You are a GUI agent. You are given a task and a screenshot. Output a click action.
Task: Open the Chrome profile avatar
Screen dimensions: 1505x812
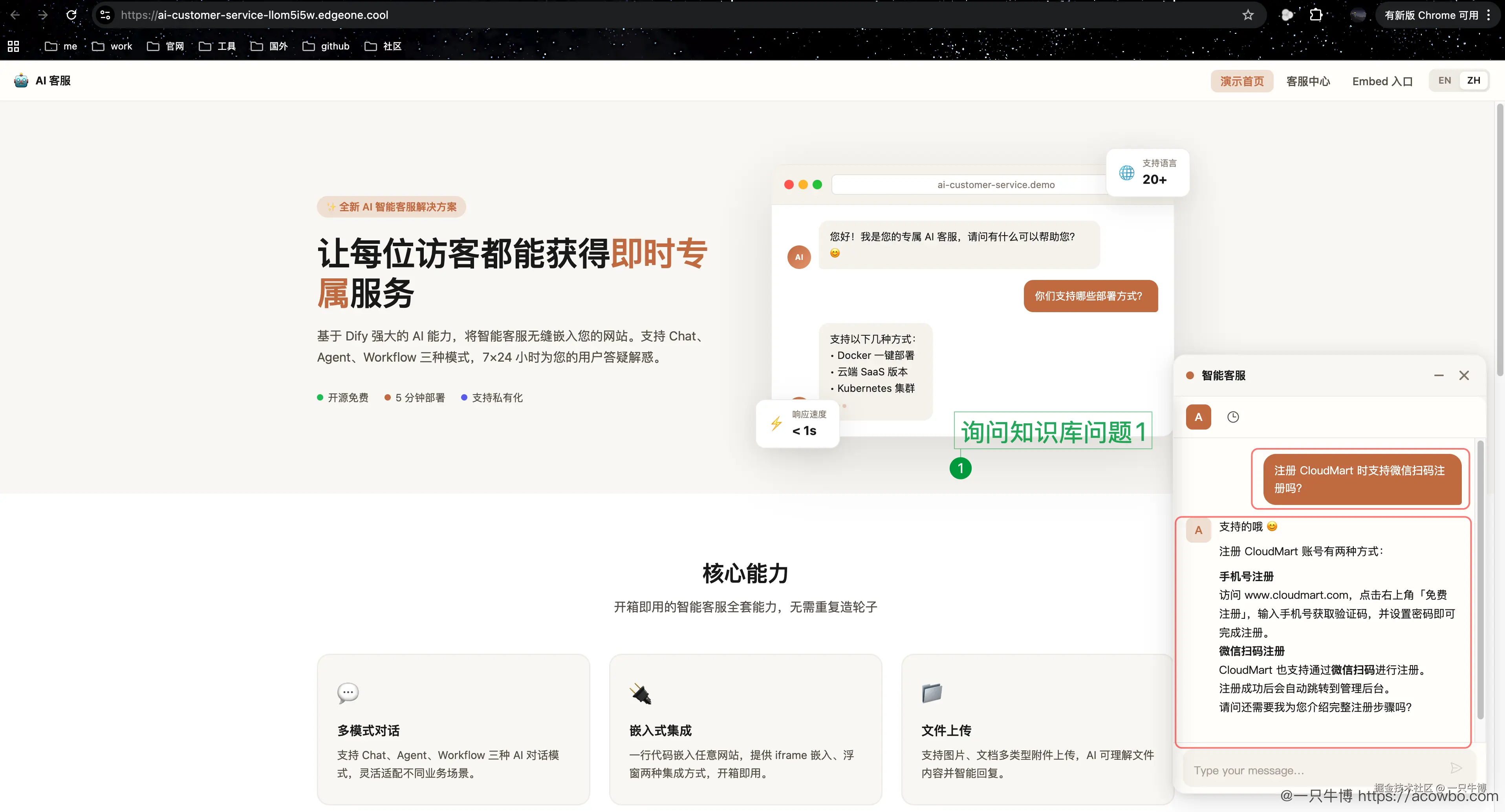click(1359, 15)
